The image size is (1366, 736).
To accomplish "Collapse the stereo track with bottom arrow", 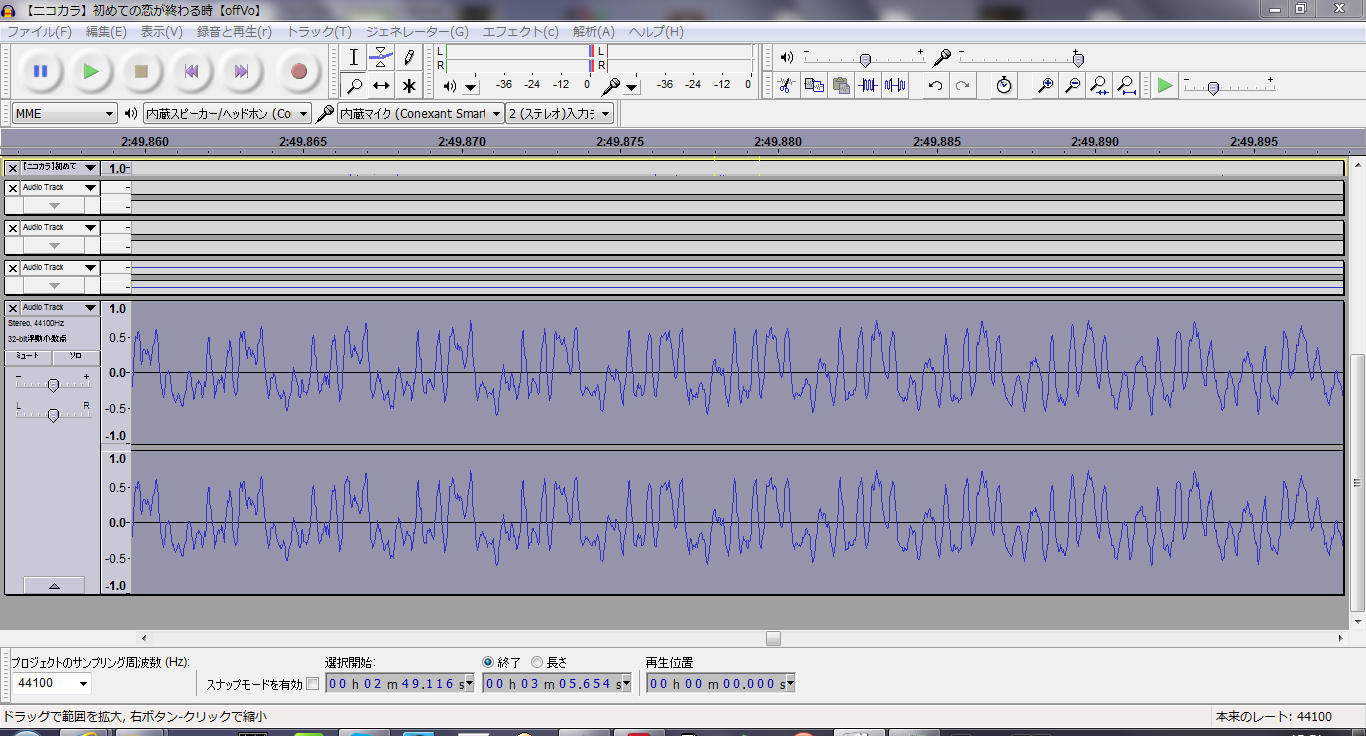I will pos(54,586).
